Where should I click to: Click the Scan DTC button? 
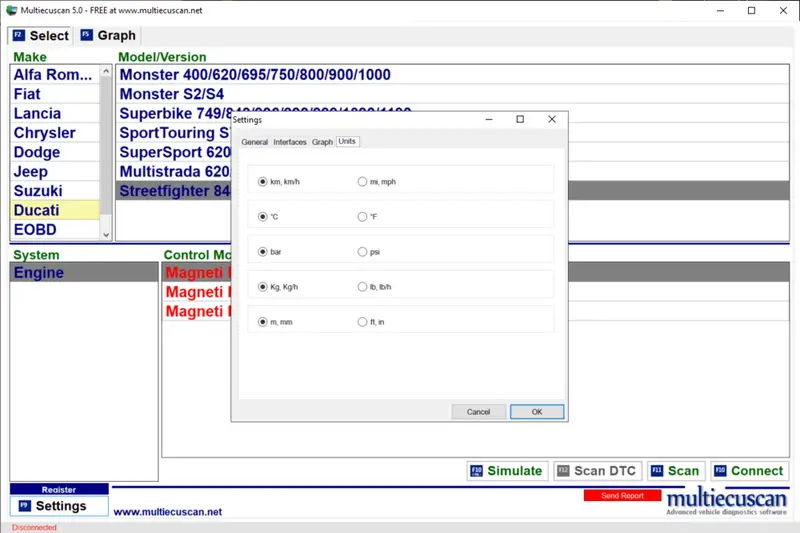point(597,471)
